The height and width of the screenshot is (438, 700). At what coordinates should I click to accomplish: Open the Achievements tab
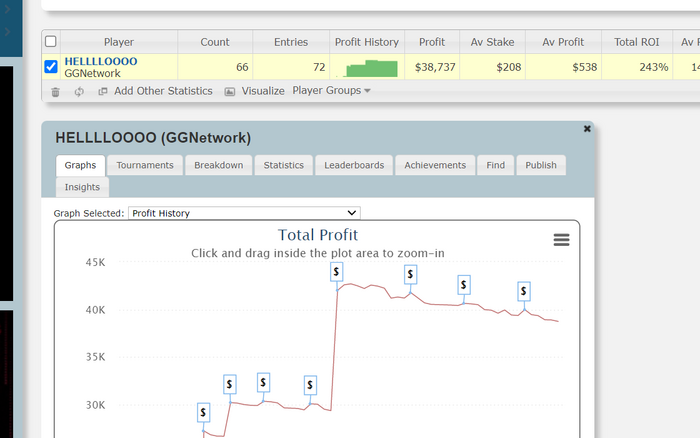tap(435, 165)
